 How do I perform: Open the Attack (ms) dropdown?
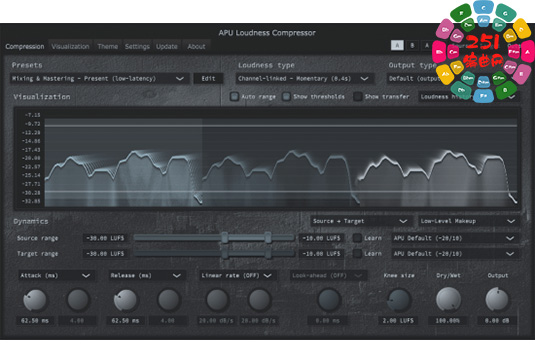pos(56,275)
